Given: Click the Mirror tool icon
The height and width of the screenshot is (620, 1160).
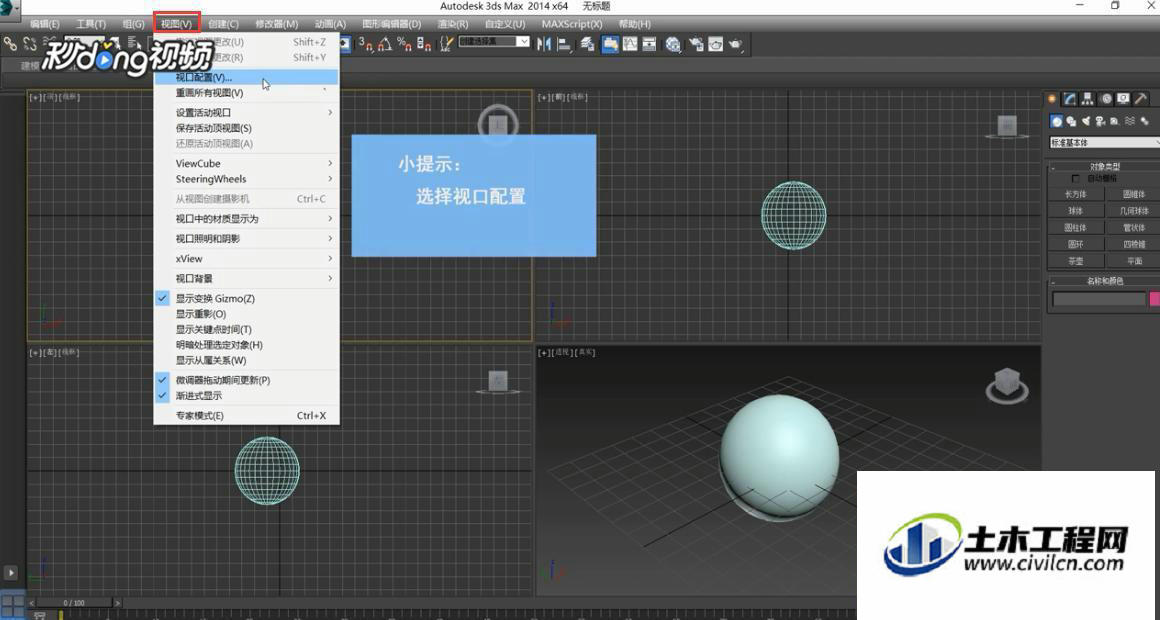Looking at the screenshot, I should (x=544, y=44).
